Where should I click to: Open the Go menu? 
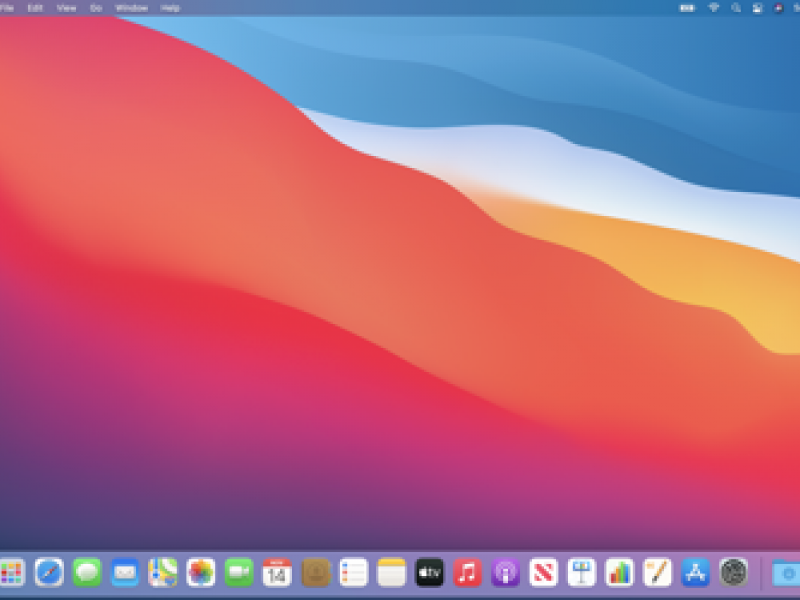pyautogui.click(x=96, y=8)
